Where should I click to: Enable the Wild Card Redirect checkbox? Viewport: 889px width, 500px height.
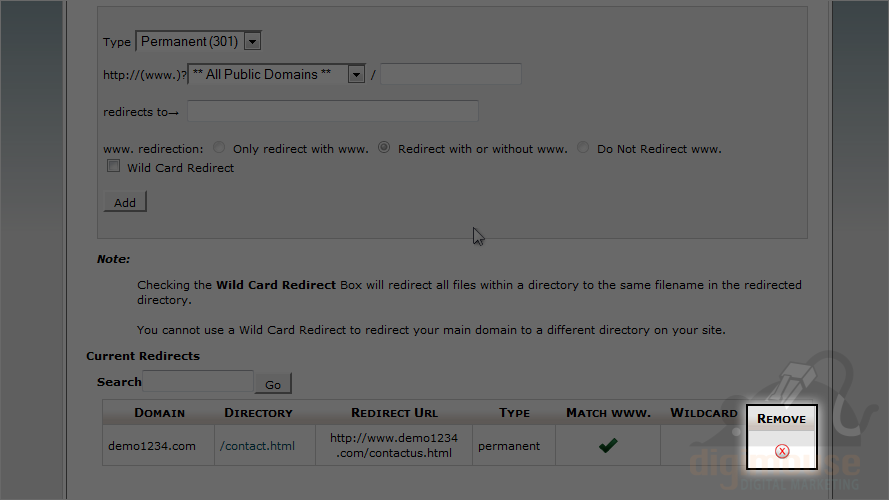pos(114,167)
